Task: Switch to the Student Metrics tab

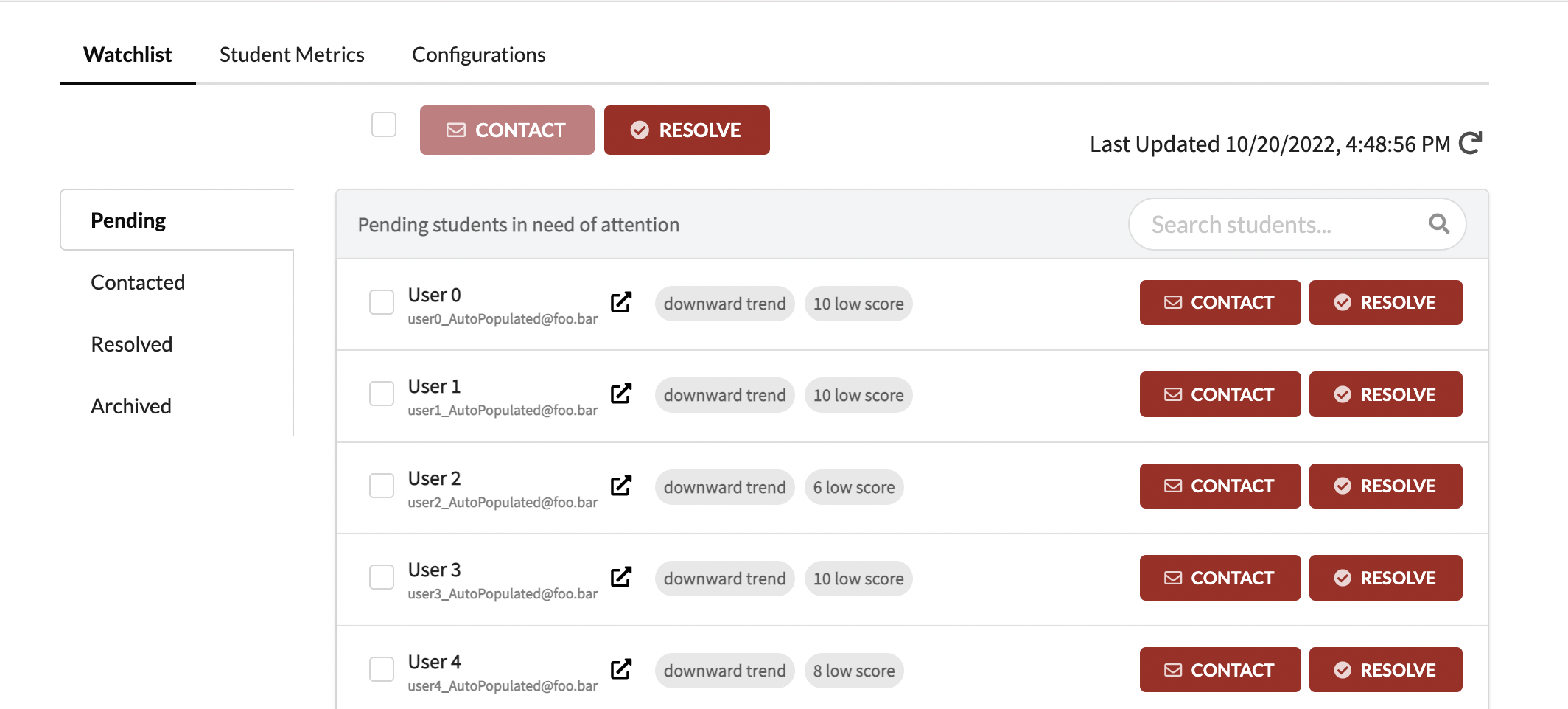Action: click(292, 55)
